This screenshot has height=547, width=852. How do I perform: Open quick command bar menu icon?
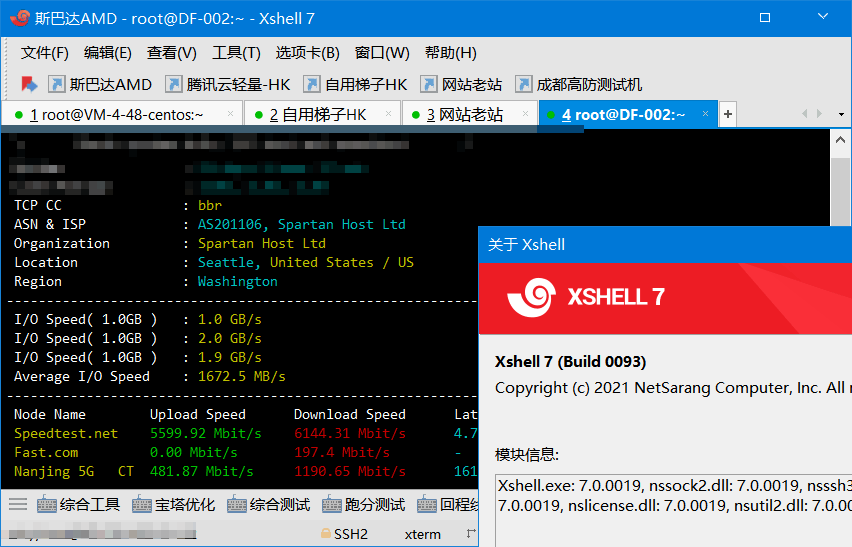point(18,505)
